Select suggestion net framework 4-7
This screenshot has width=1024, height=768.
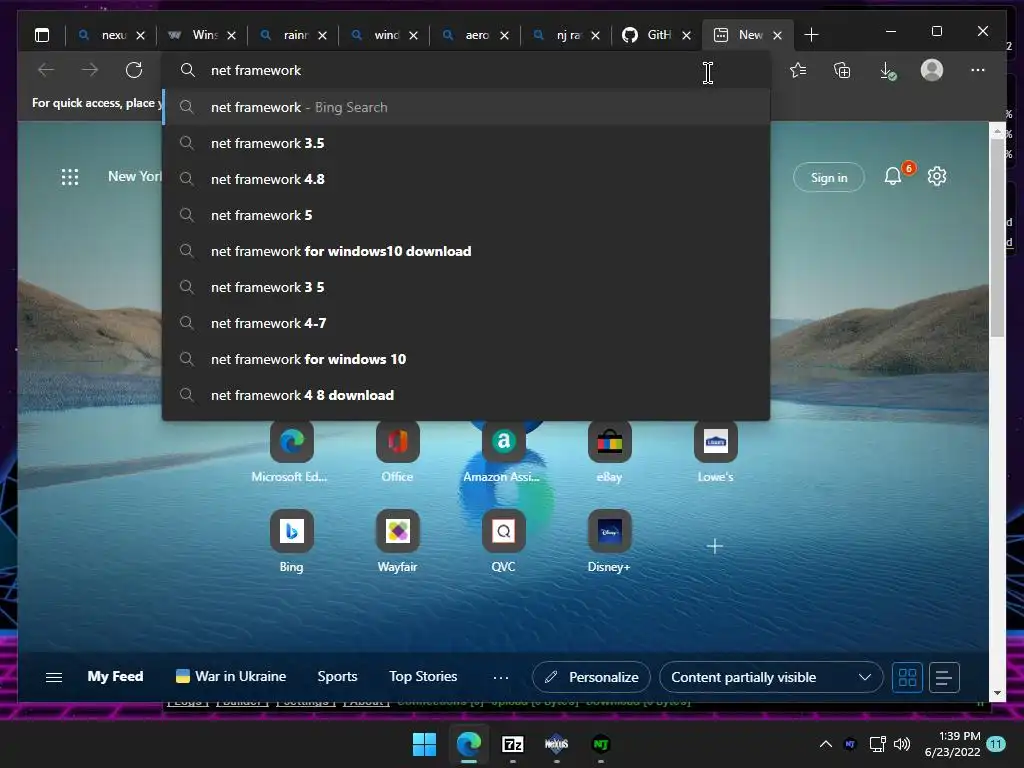click(466, 323)
